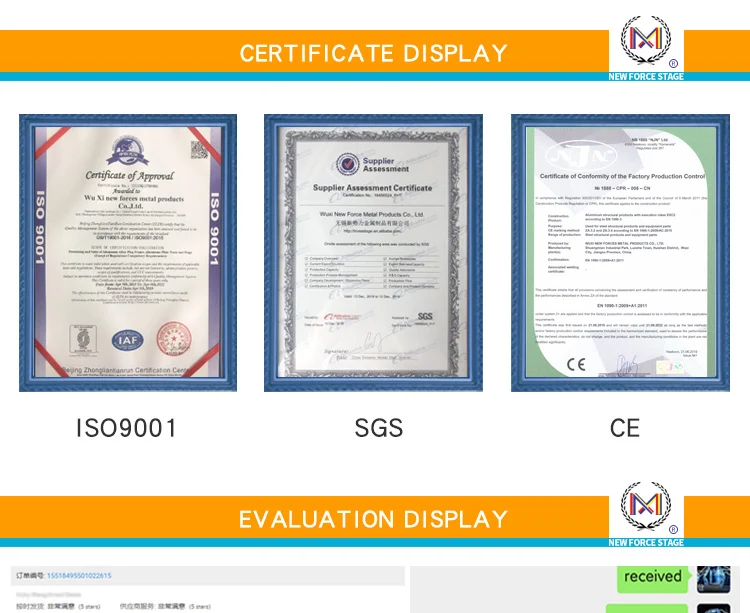Click the CE mark on conformity certificate
This screenshot has height=613, width=750.
576,365
